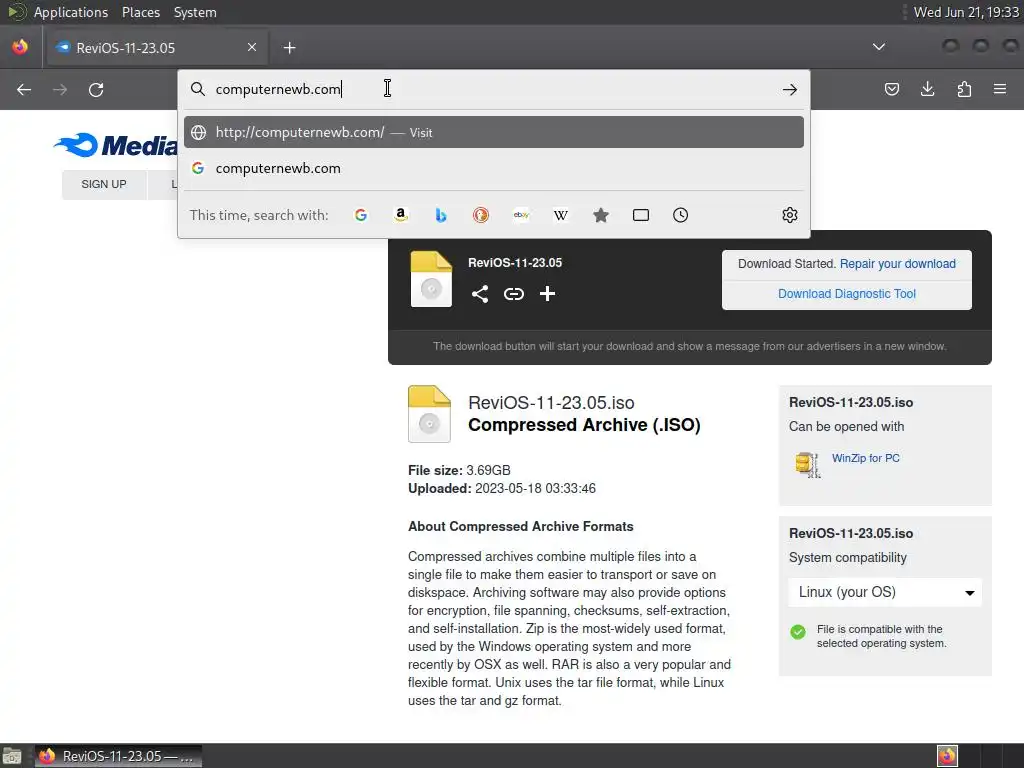The width and height of the screenshot is (1024, 768).
Task: Open search settings gear icon
Action: (x=790, y=215)
